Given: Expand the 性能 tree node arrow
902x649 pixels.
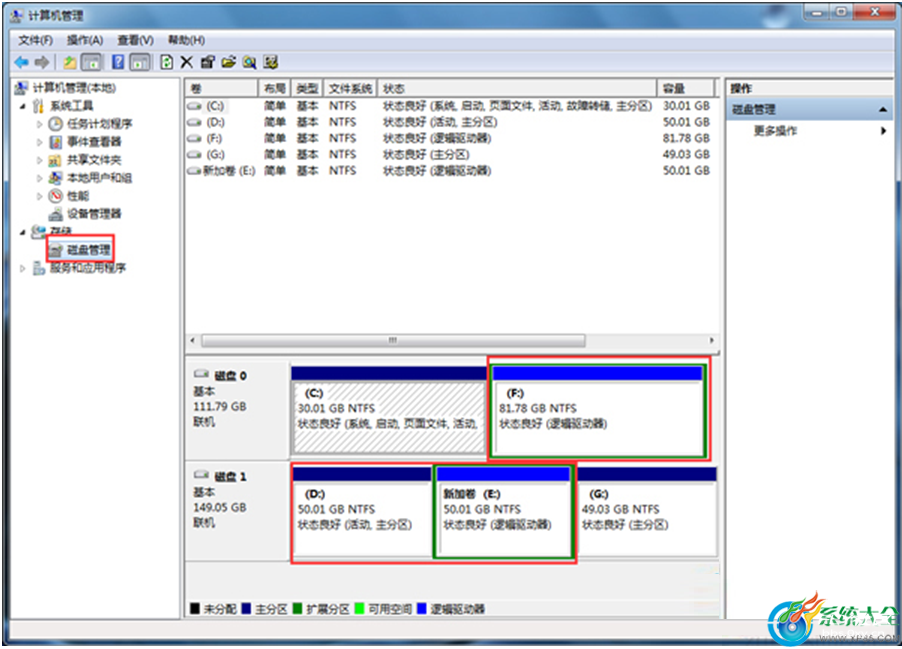Looking at the screenshot, I should point(39,196).
